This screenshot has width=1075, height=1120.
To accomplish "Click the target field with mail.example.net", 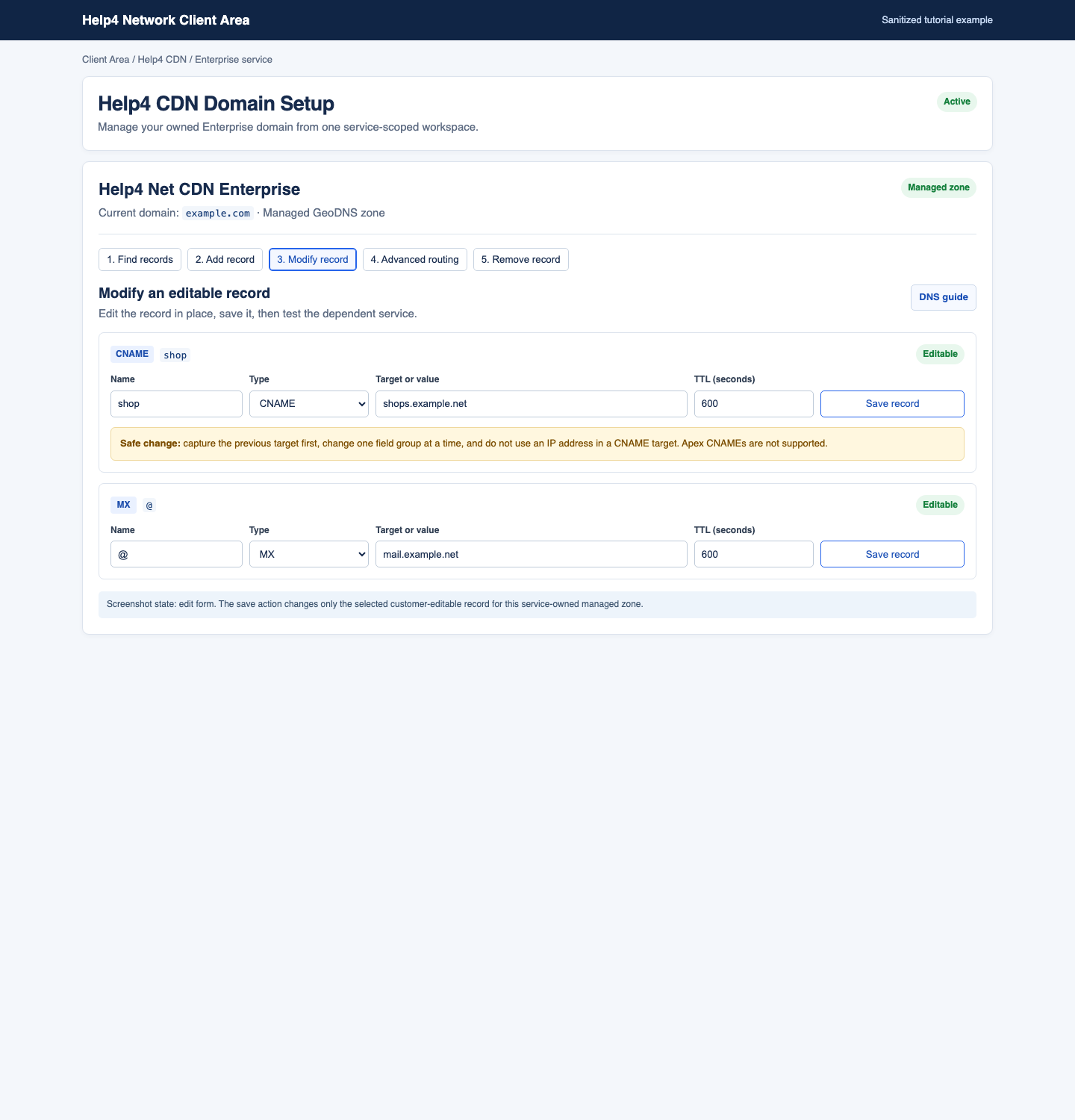I will 532,554.
